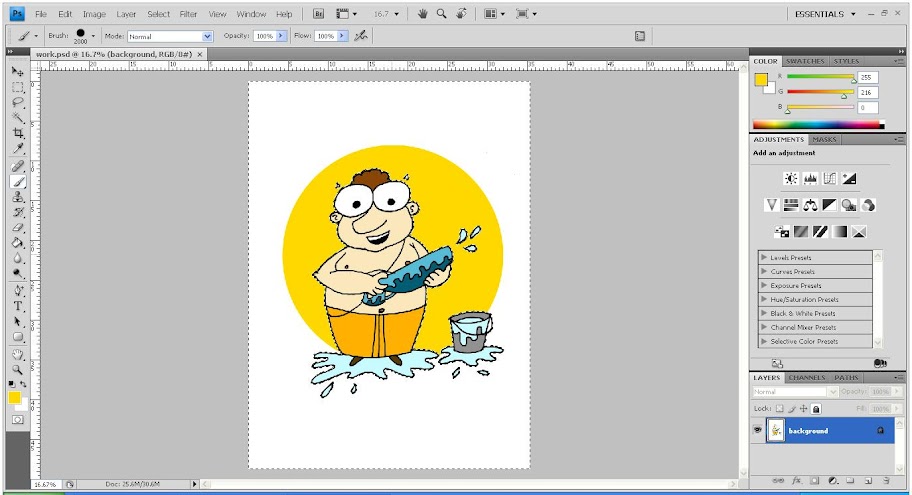
Task: Reset default foreground and background colors
Action: point(12,384)
